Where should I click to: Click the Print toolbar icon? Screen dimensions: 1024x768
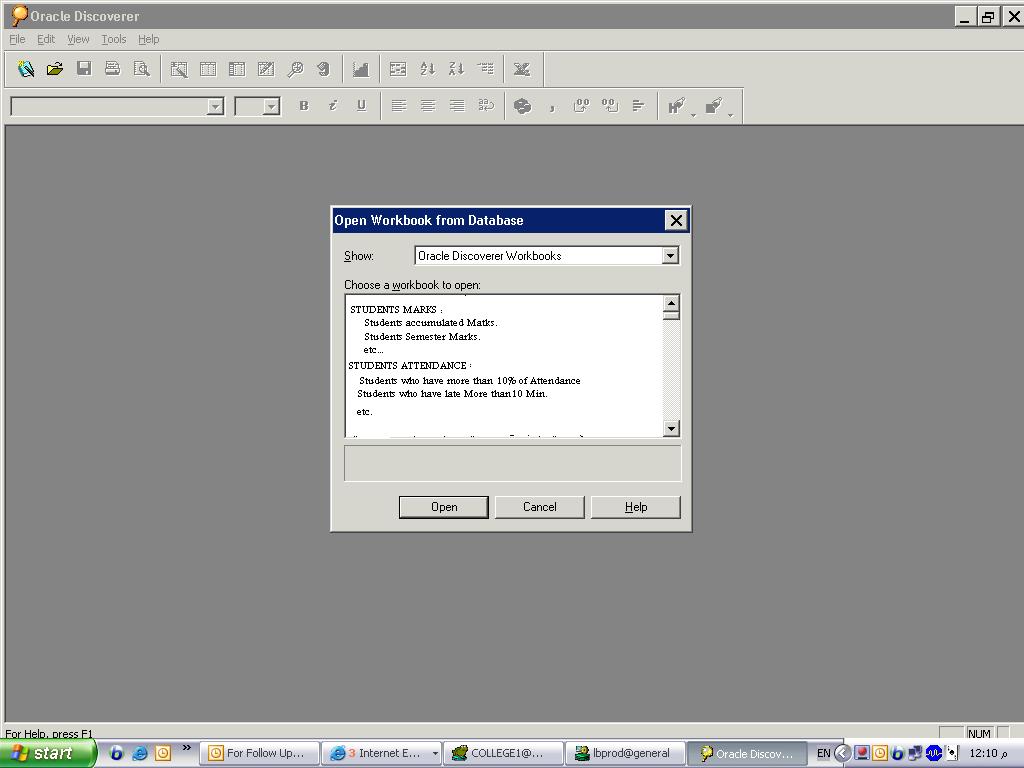[113, 69]
